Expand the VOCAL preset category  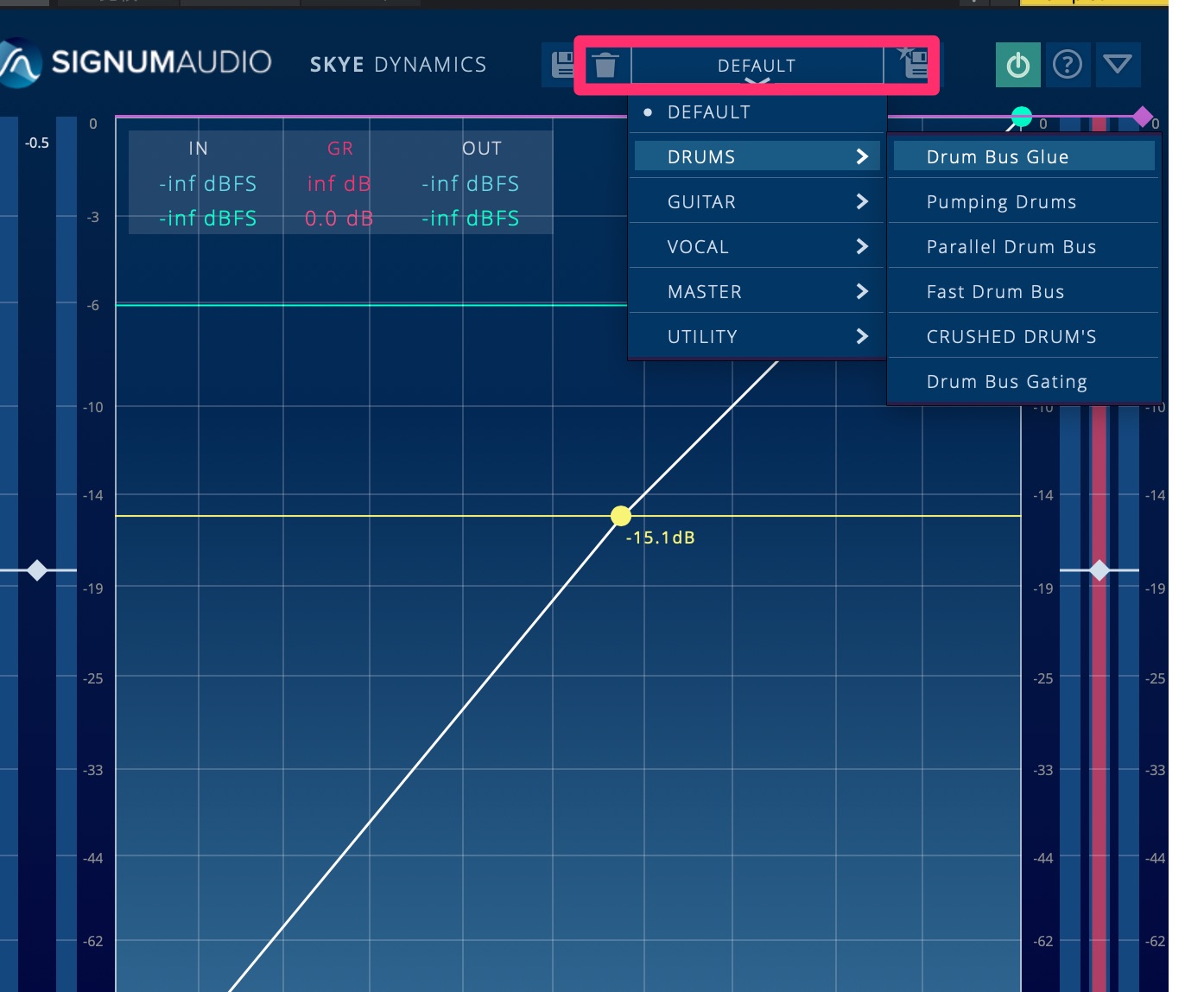coord(757,247)
